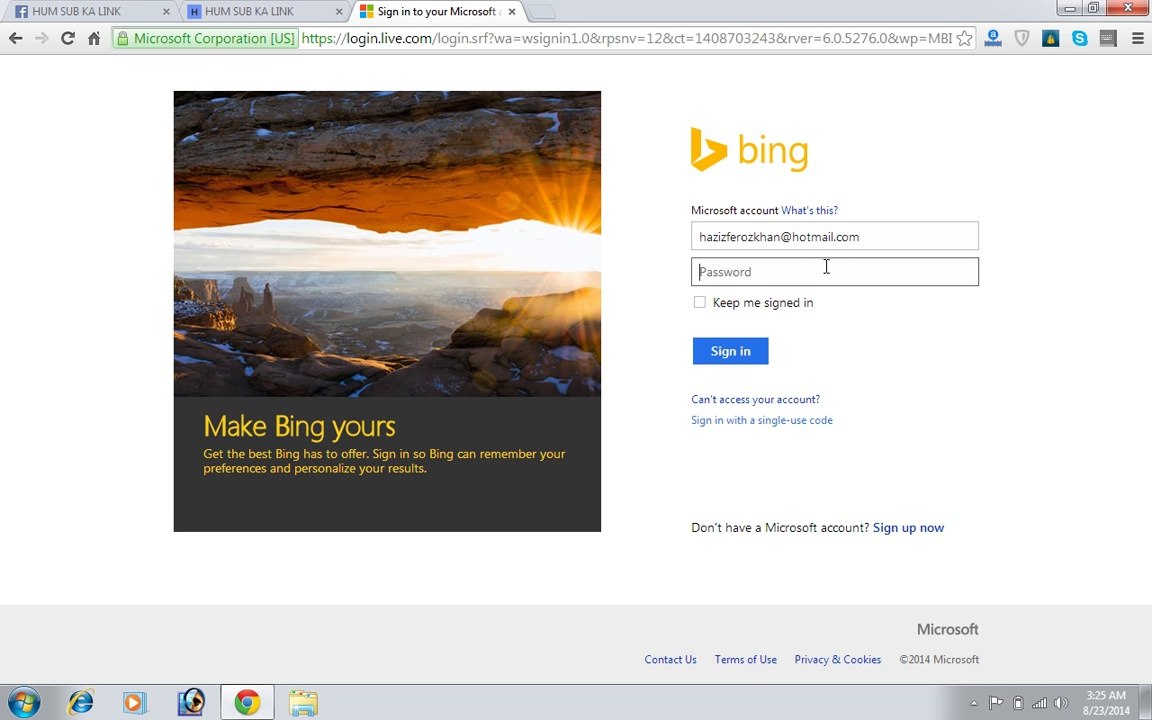Open Windows Media Player from taskbar
This screenshot has height=720, width=1152.
(x=135, y=702)
